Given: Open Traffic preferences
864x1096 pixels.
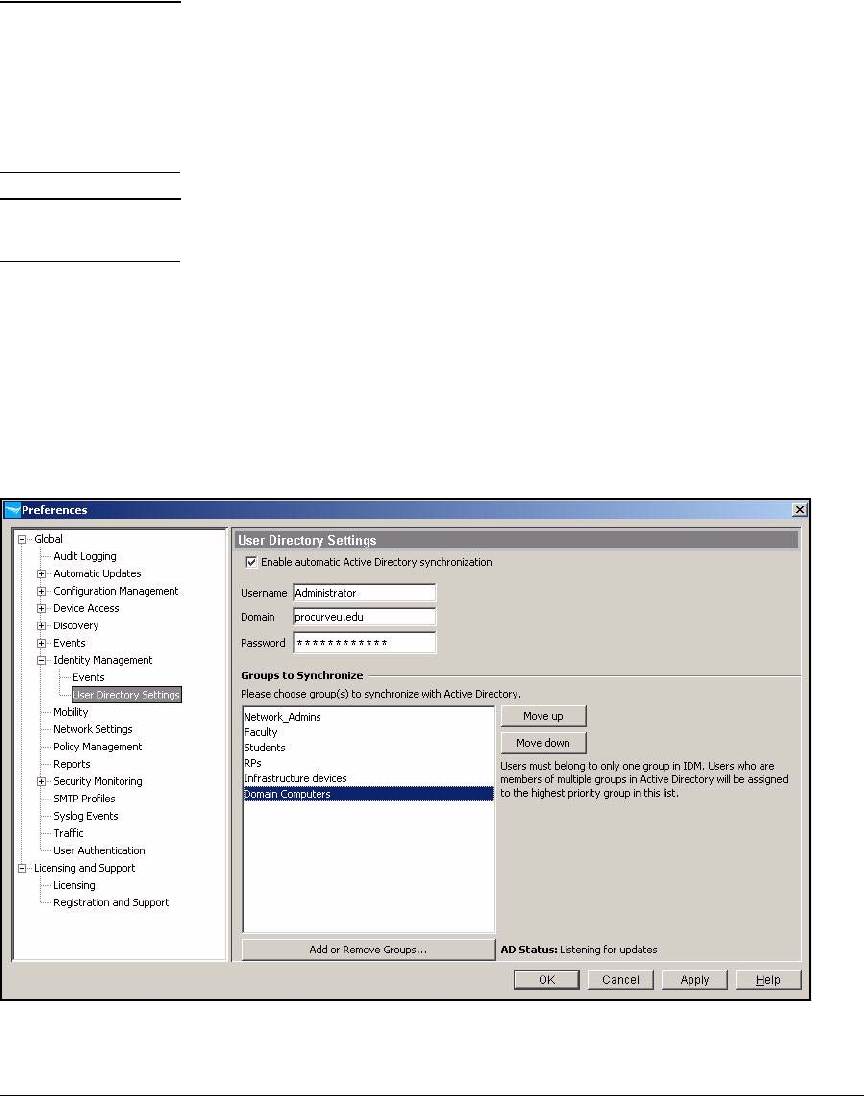Looking at the screenshot, I should (x=68, y=833).
